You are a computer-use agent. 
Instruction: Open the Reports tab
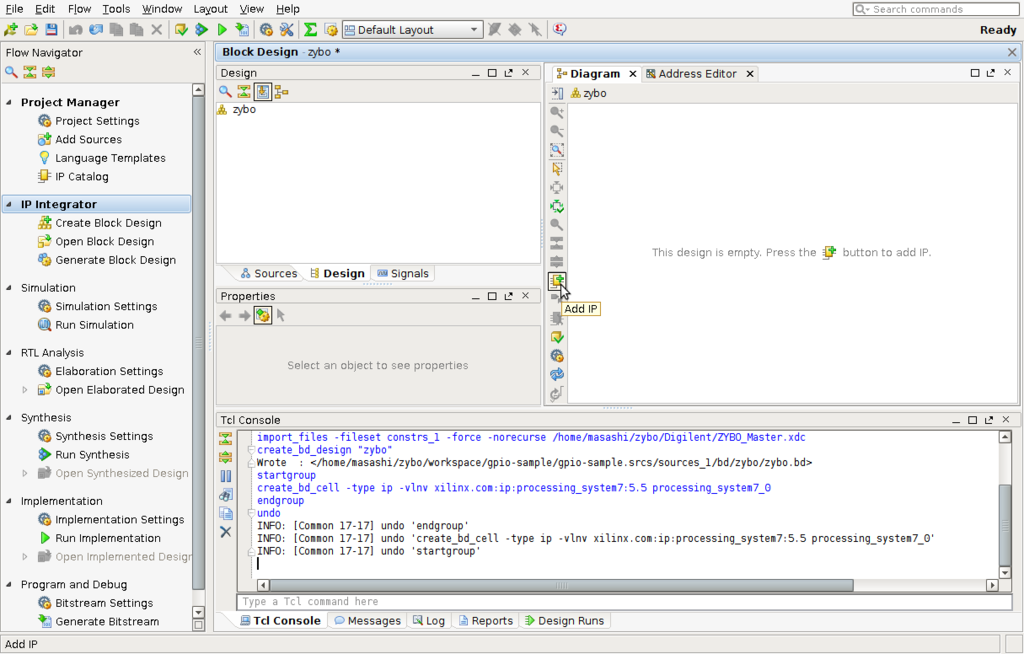[x=486, y=620]
